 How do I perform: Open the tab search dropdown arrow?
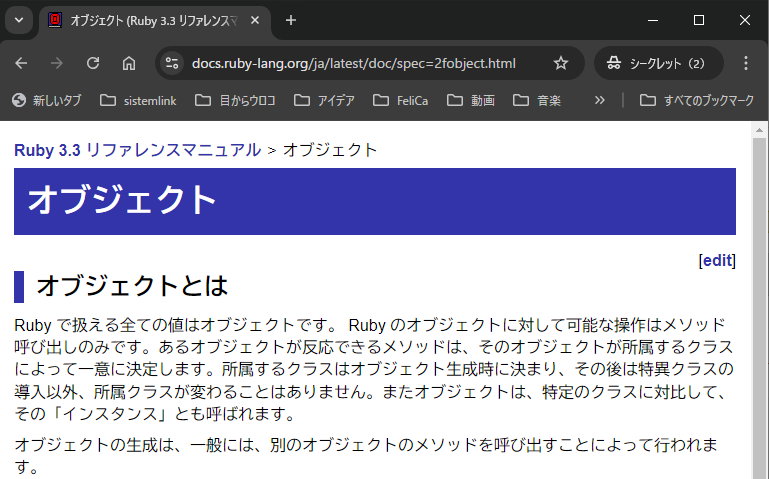click(19, 20)
